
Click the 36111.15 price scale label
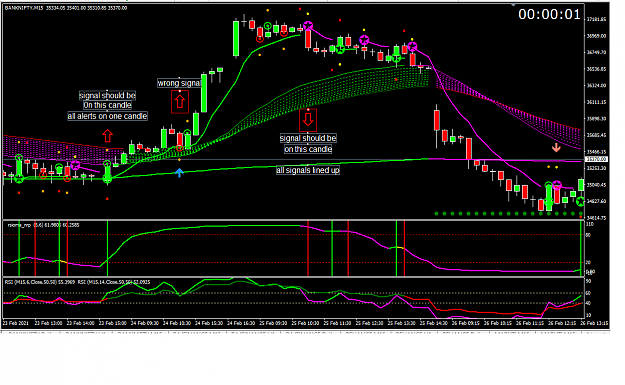[x=596, y=102]
